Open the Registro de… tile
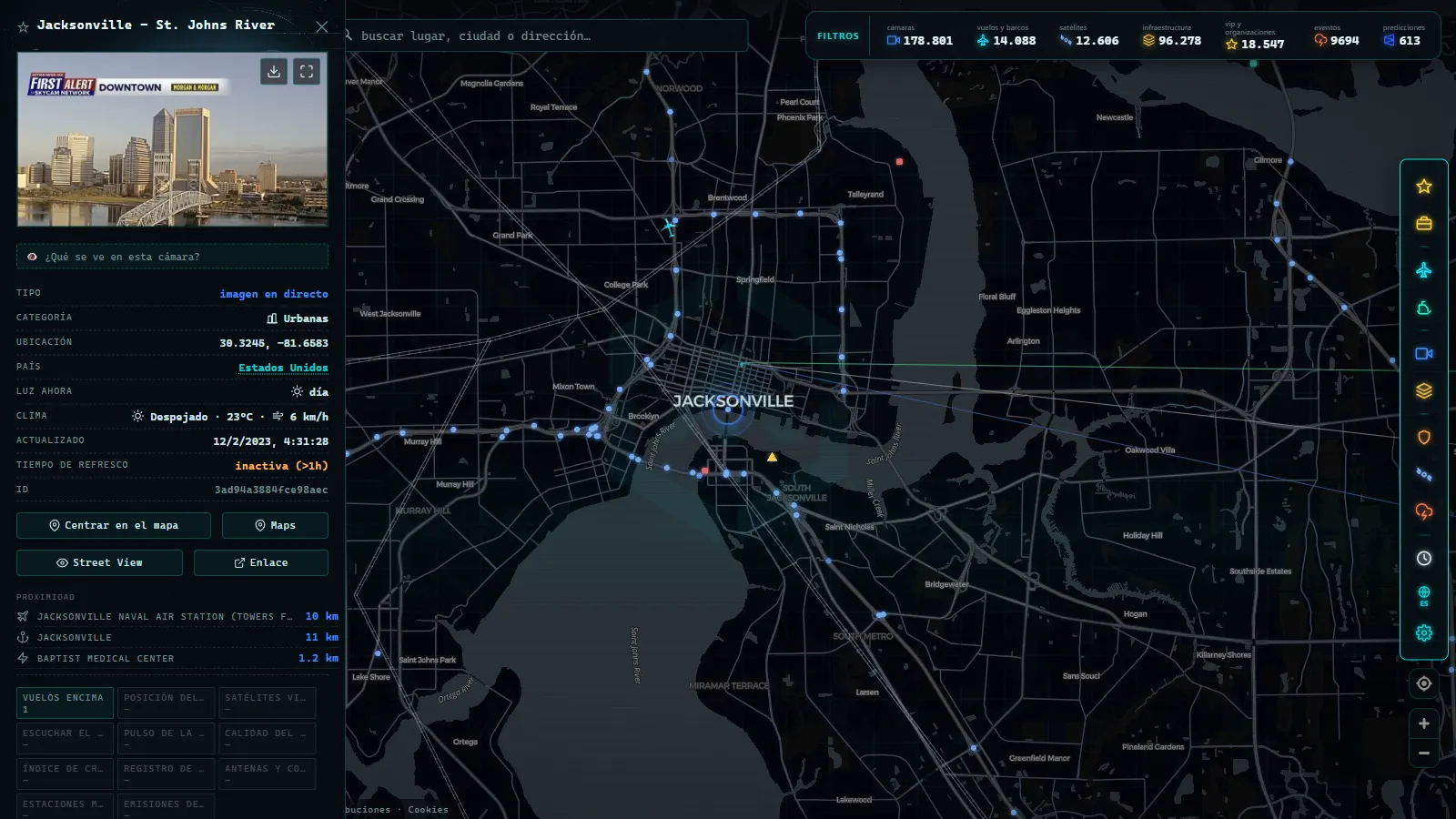This screenshot has height=819, width=1456. click(x=167, y=773)
